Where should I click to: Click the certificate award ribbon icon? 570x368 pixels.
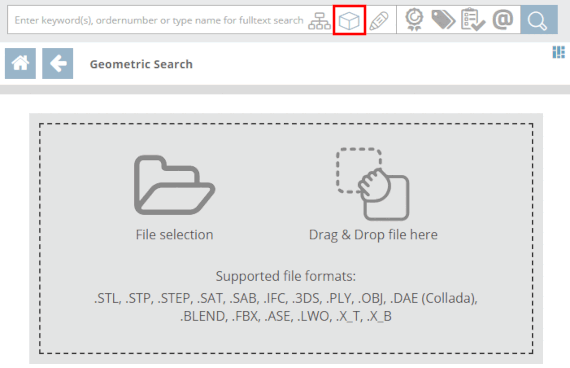[414, 20]
